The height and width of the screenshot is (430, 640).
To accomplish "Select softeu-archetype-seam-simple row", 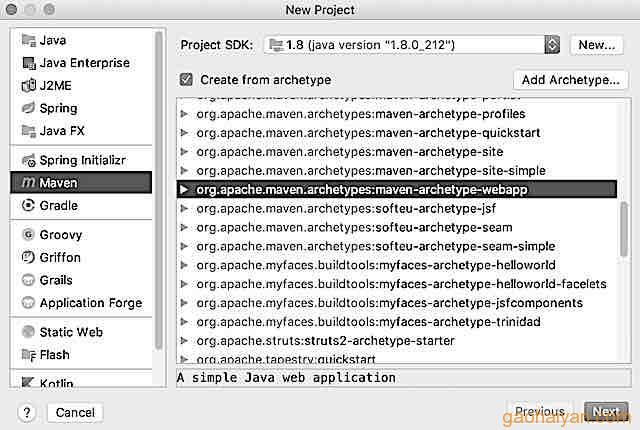I will coord(397,246).
